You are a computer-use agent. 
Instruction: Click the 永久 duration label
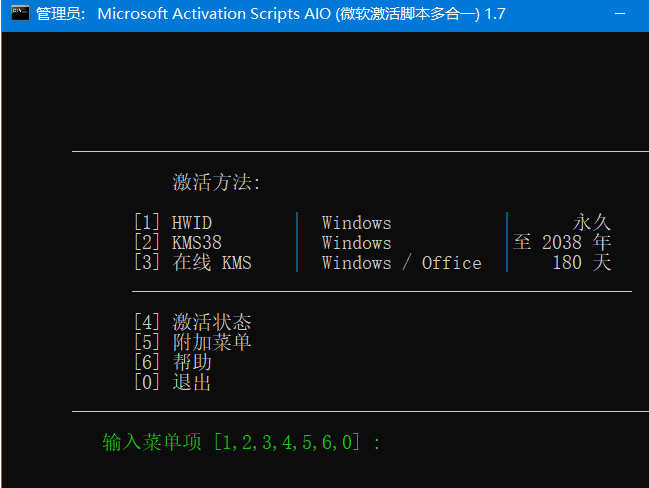592,223
